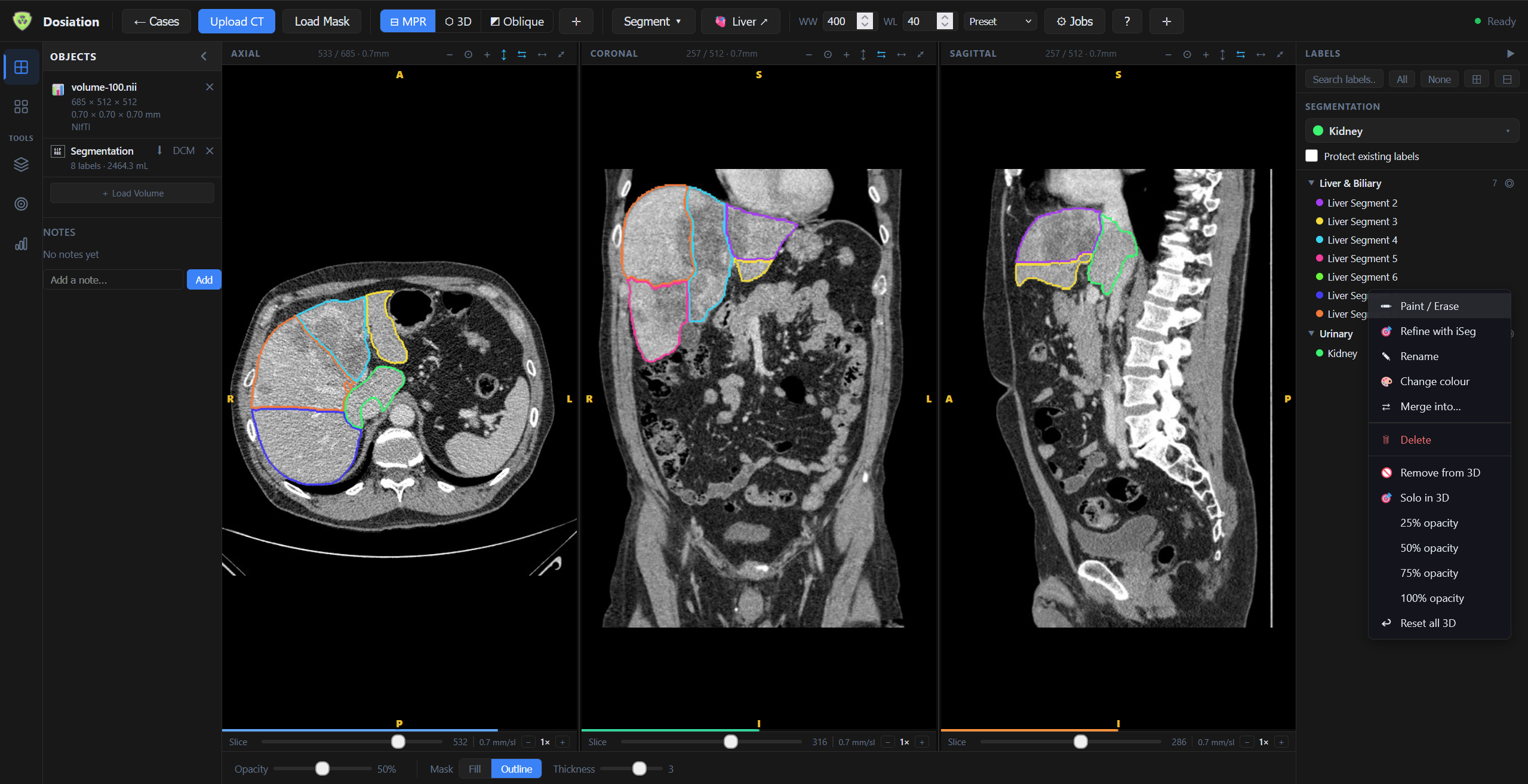The width and height of the screenshot is (1528, 784).
Task: Toggle sync arrows in Coronal header
Action: pos(881,54)
